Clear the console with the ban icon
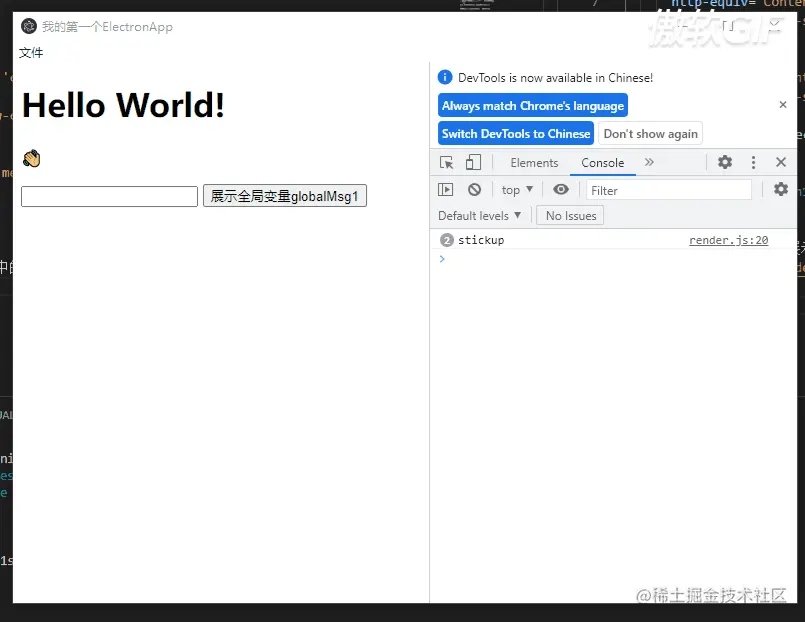 click(x=474, y=189)
